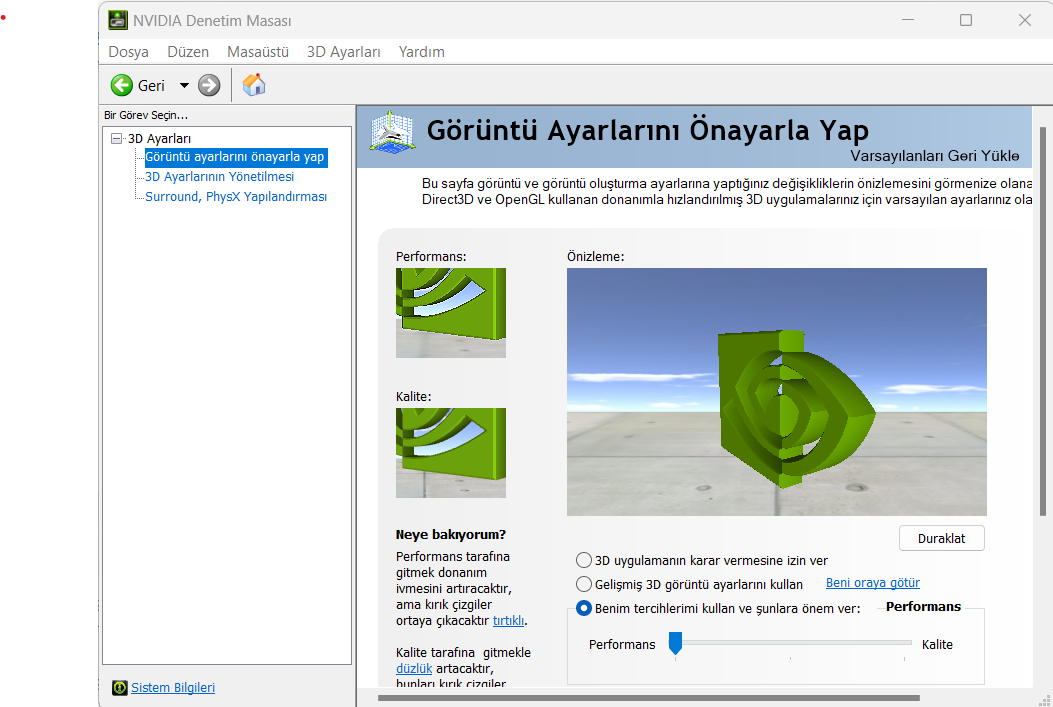Click the tırtıklı help link
Screen dimensions: 1053x707
(508, 620)
